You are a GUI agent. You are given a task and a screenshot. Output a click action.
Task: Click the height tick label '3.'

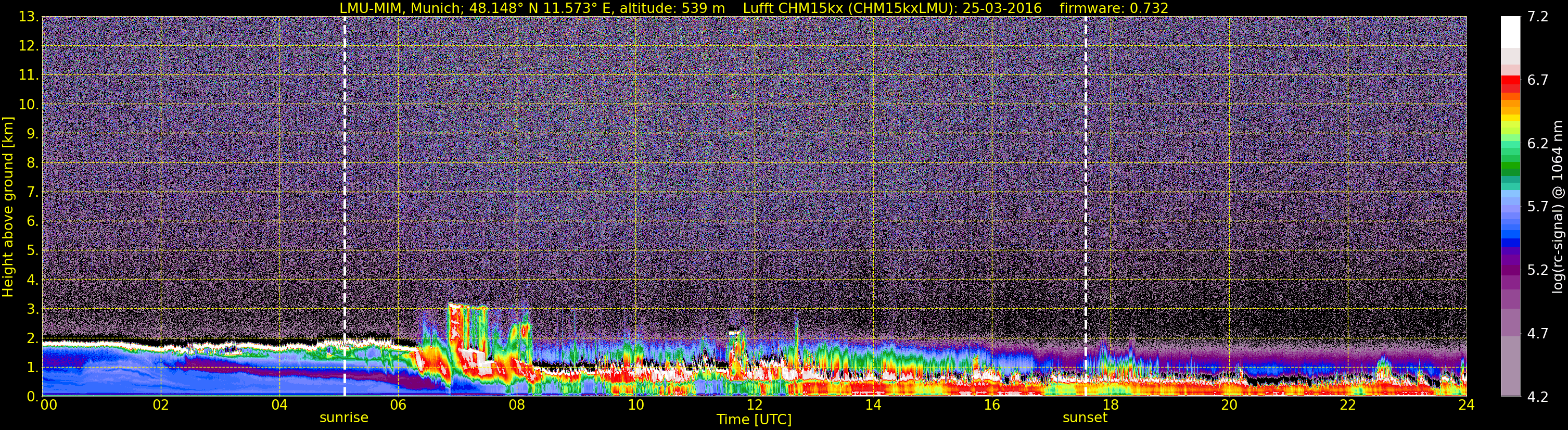click(x=32, y=309)
